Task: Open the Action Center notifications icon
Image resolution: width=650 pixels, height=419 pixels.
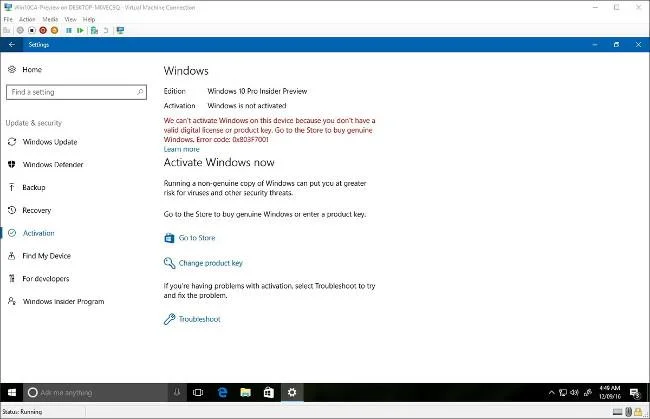Action: (635, 392)
